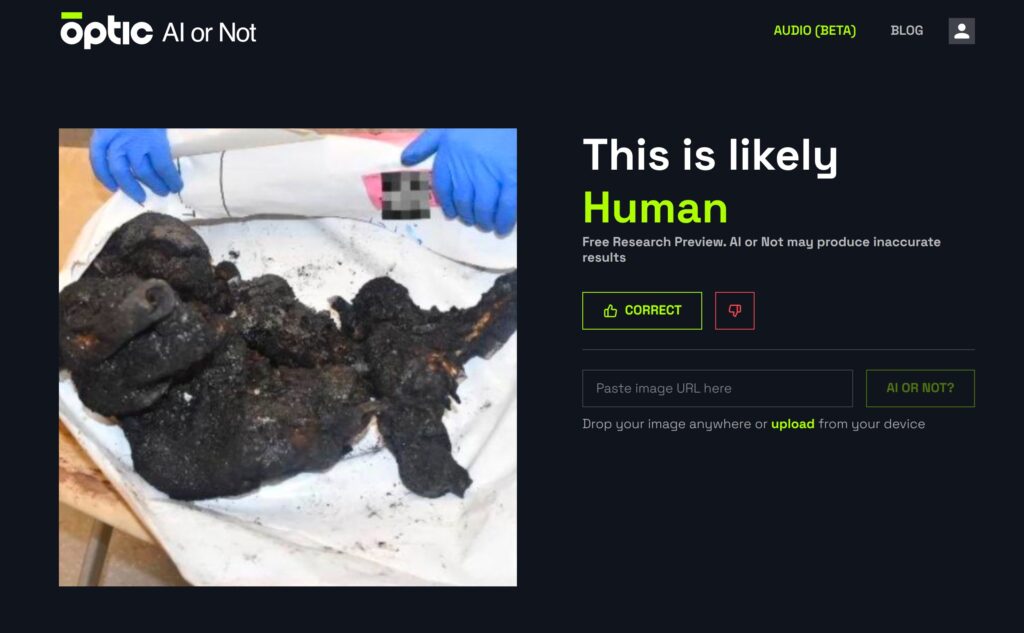Click the Free Research Preview disclaimer text
1024x633 pixels.
[761, 250]
